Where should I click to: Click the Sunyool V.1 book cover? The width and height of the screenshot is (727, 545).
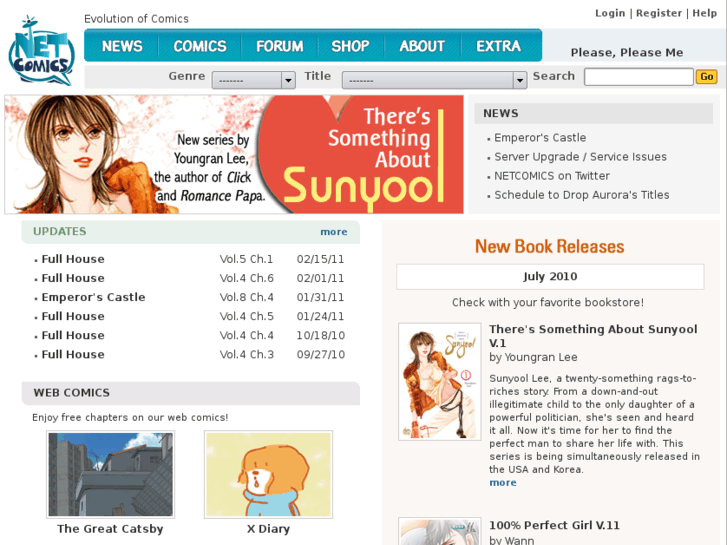(440, 382)
